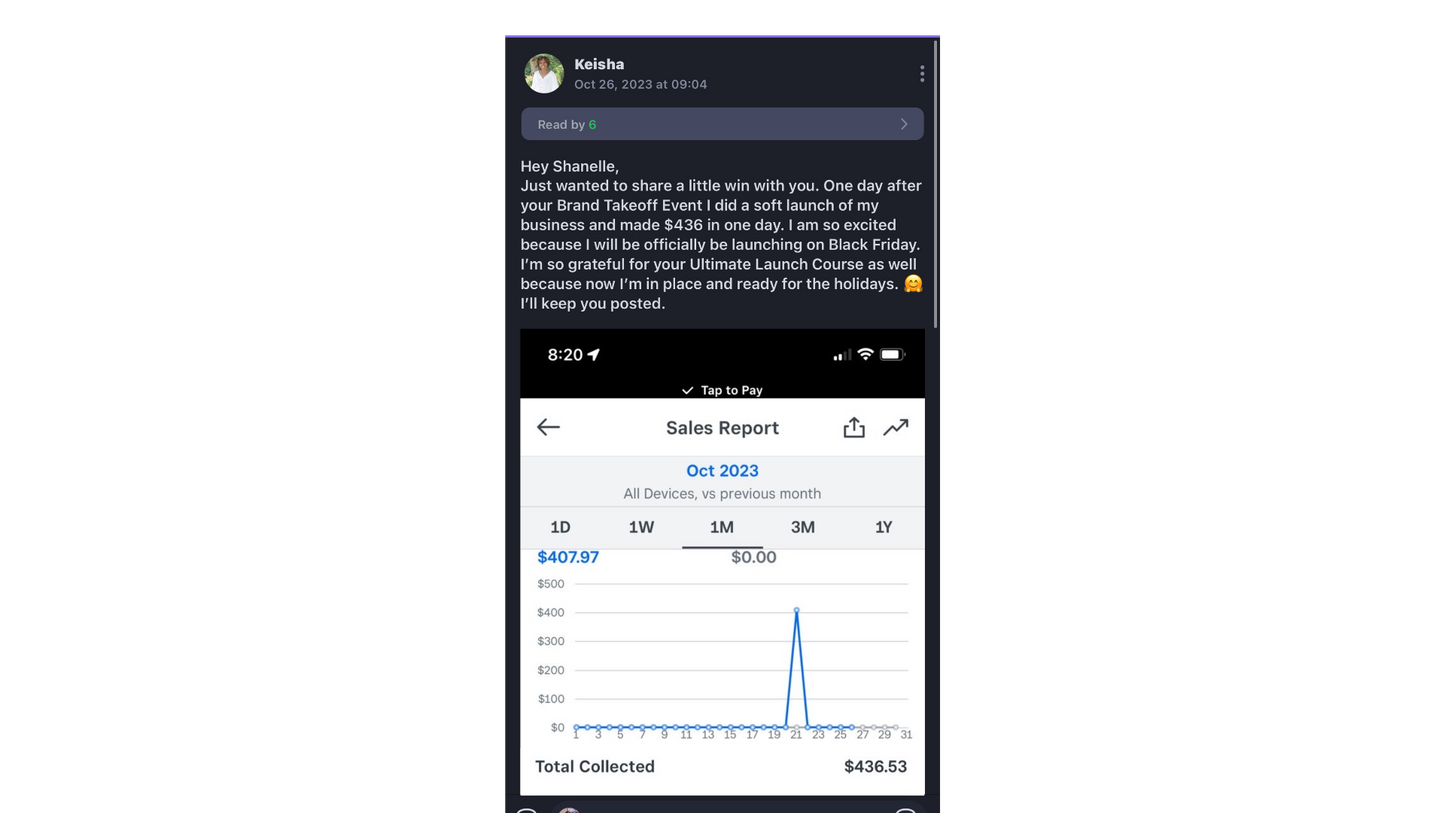Click the location arrow beside 8:20
Screen dimensions: 1445x813
(x=594, y=355)
